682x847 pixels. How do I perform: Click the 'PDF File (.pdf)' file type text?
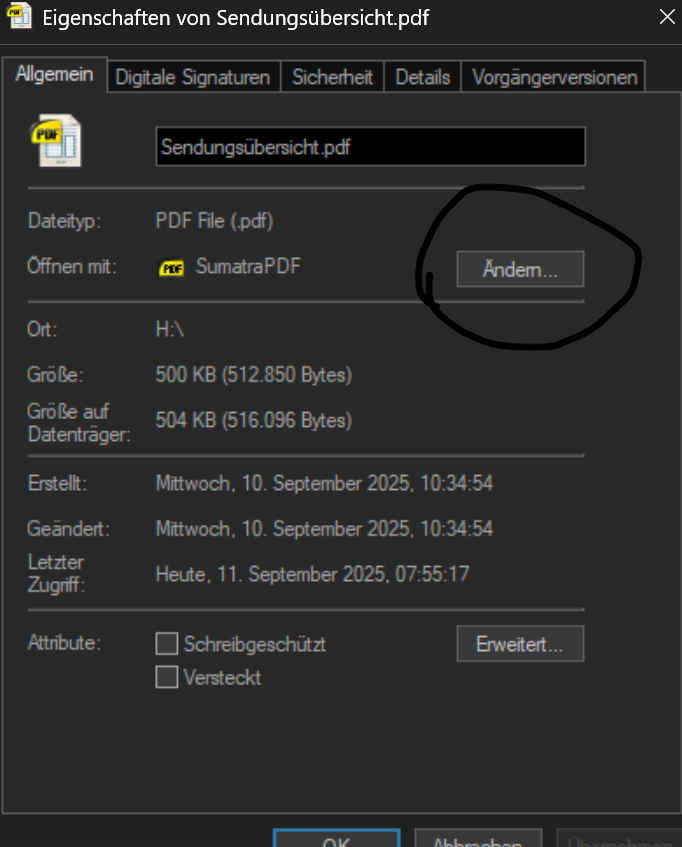tap(214, 221)
